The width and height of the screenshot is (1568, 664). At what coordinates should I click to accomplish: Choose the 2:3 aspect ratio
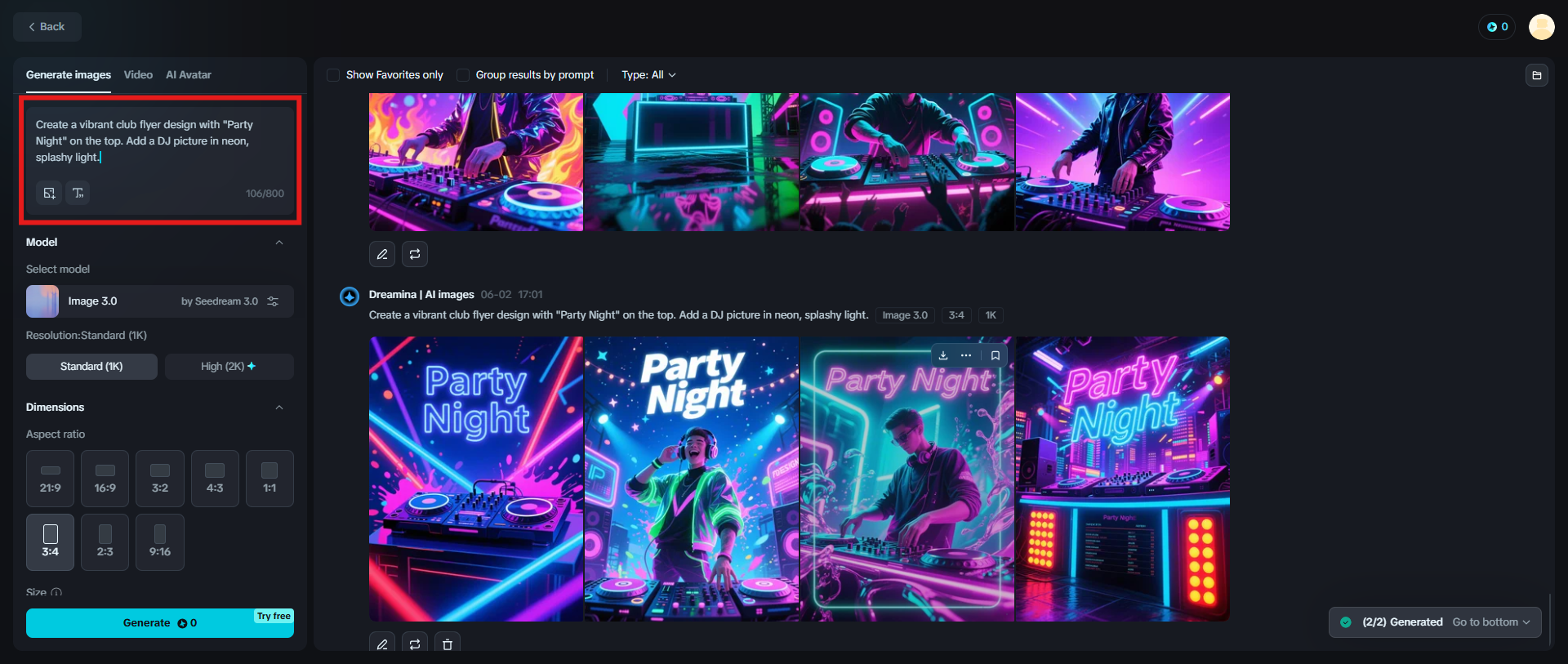pos(105,542)
